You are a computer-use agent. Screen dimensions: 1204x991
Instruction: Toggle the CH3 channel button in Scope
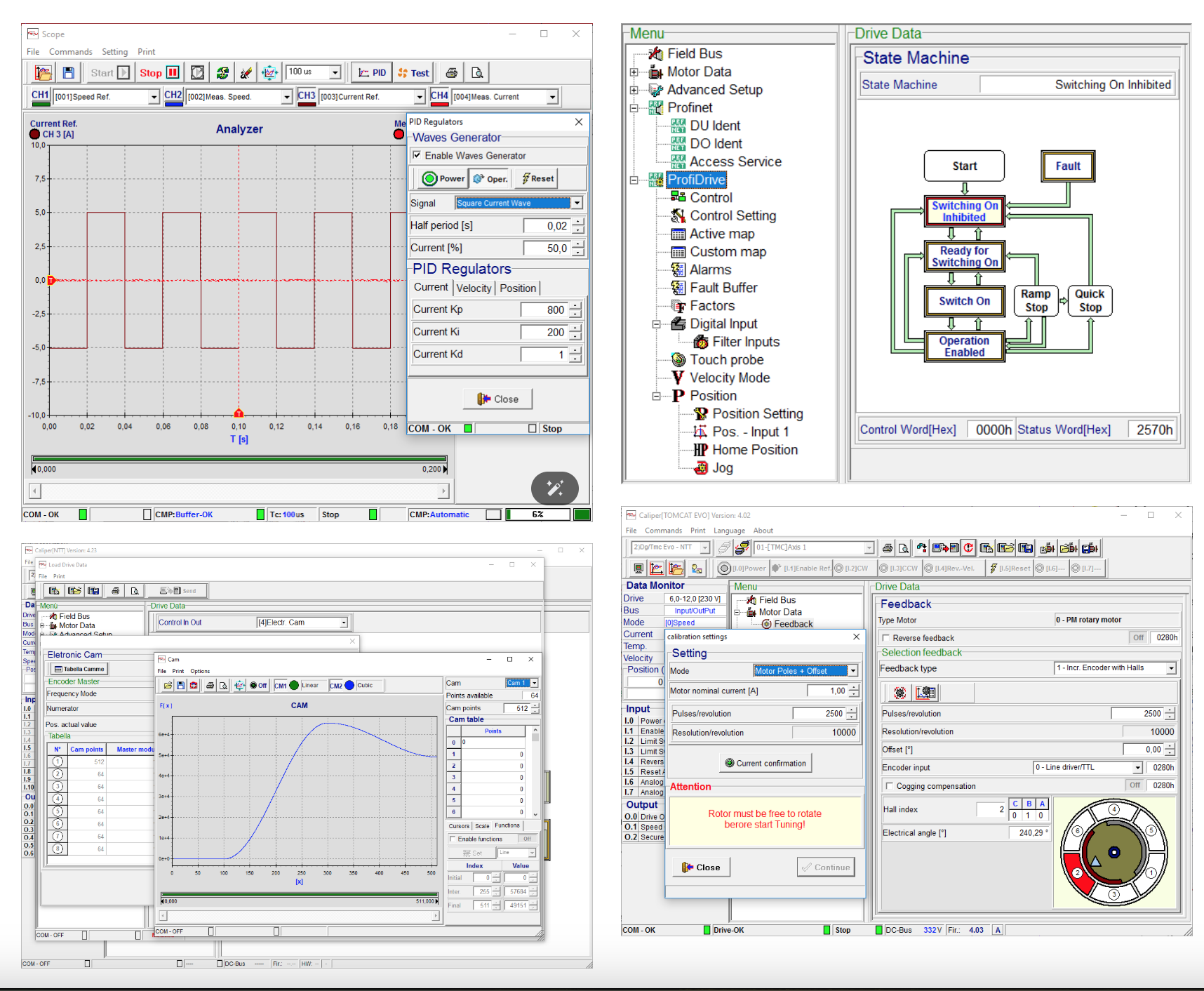pyautogui.click(x=307, y=96)
